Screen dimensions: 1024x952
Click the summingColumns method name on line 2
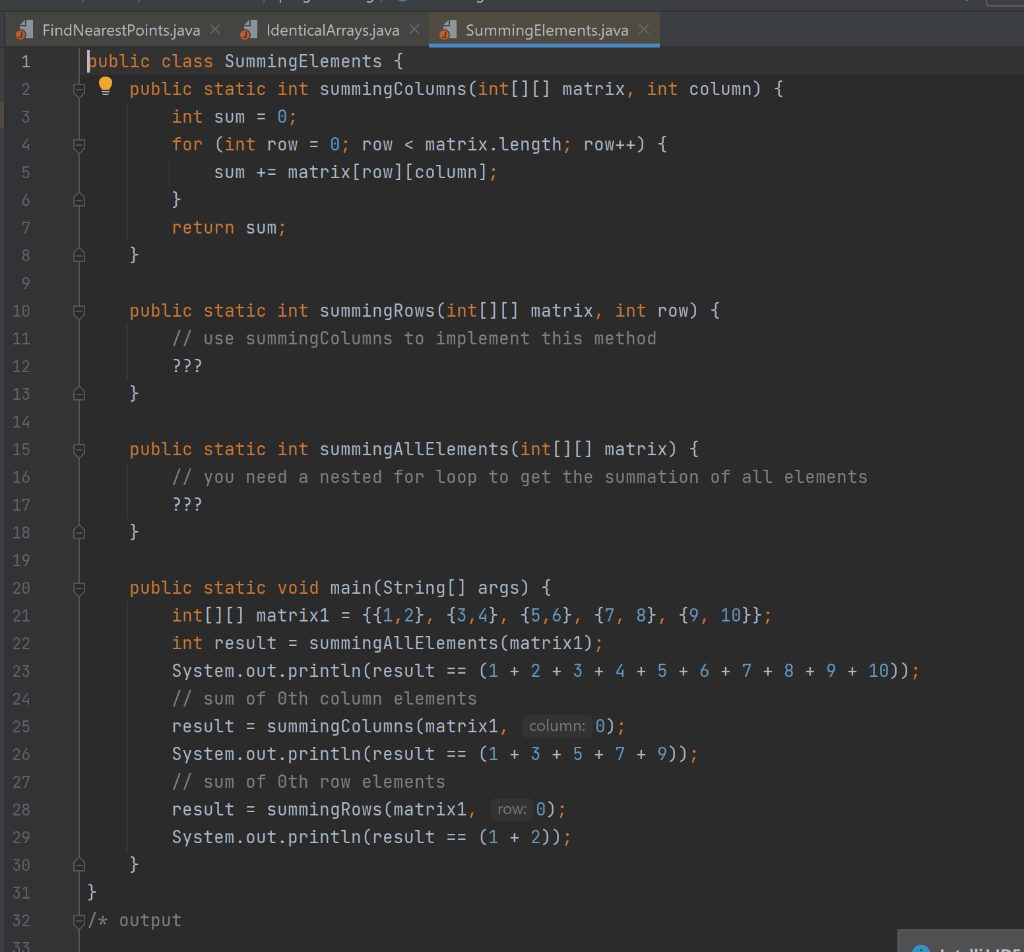393,89
